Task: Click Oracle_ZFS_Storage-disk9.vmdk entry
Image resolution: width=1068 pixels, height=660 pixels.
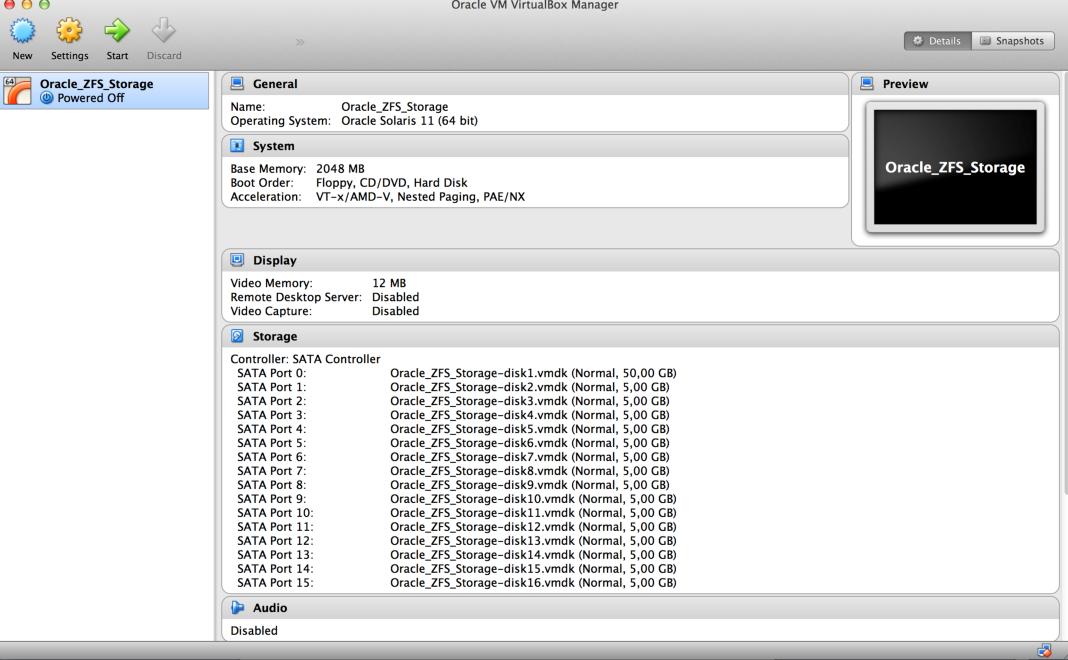Action: (x=530, y=485)
